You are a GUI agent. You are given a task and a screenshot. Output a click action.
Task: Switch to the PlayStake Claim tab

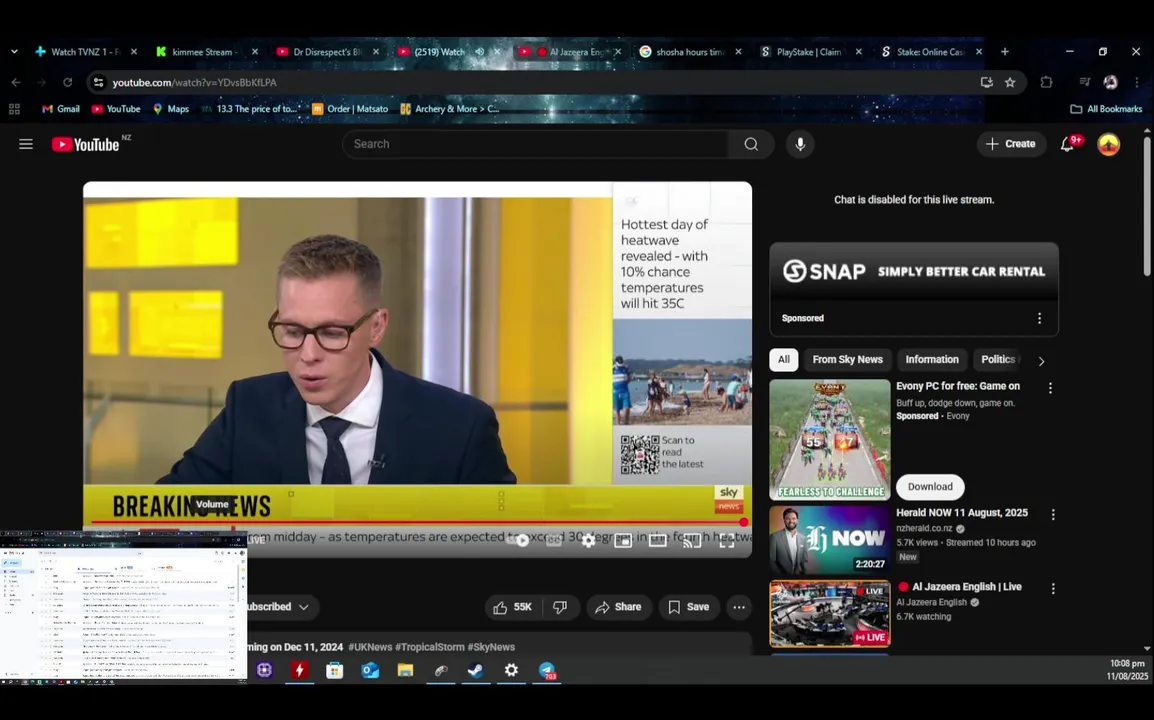pos(811,52)
